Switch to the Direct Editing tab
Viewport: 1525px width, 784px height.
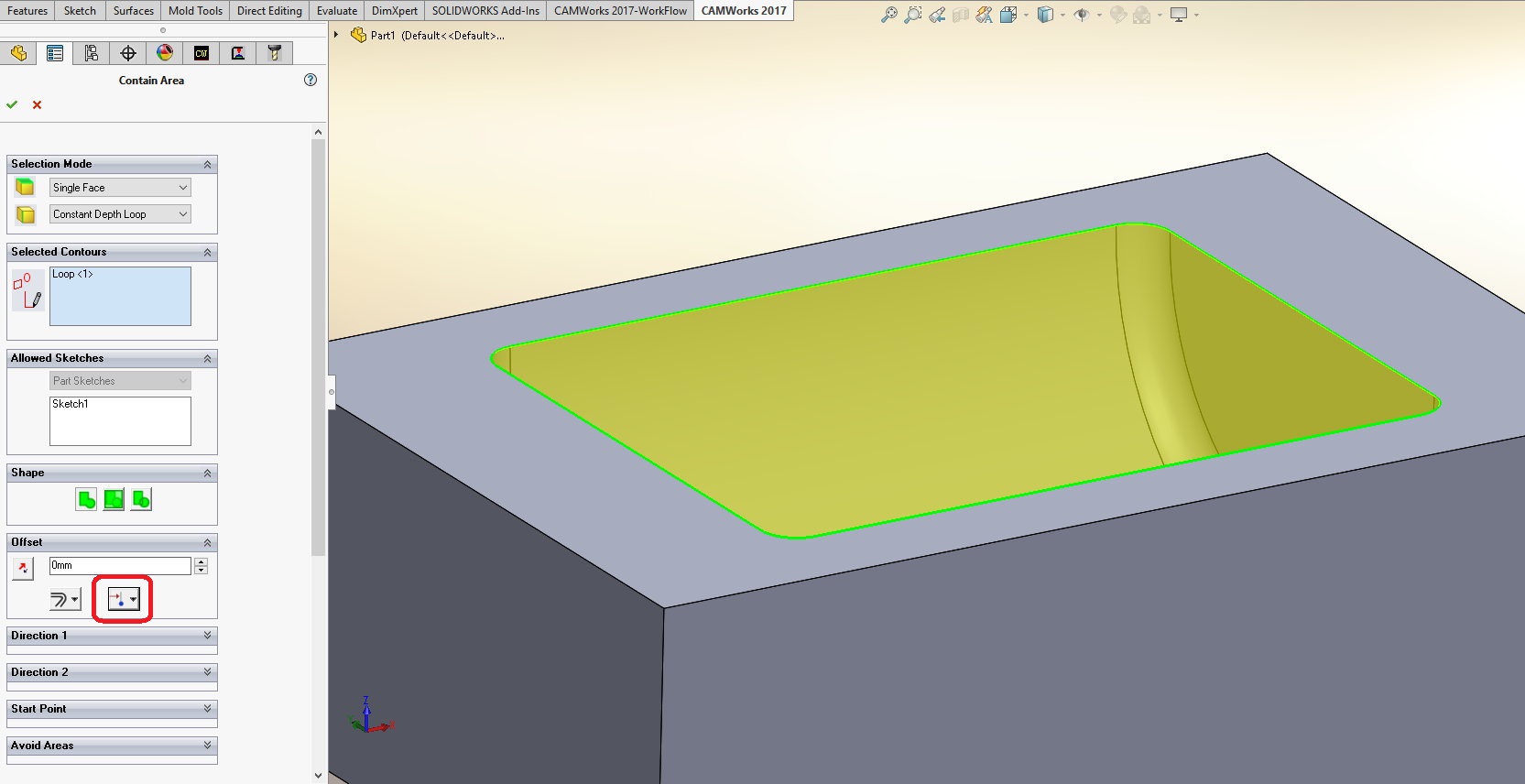point(269,11)
